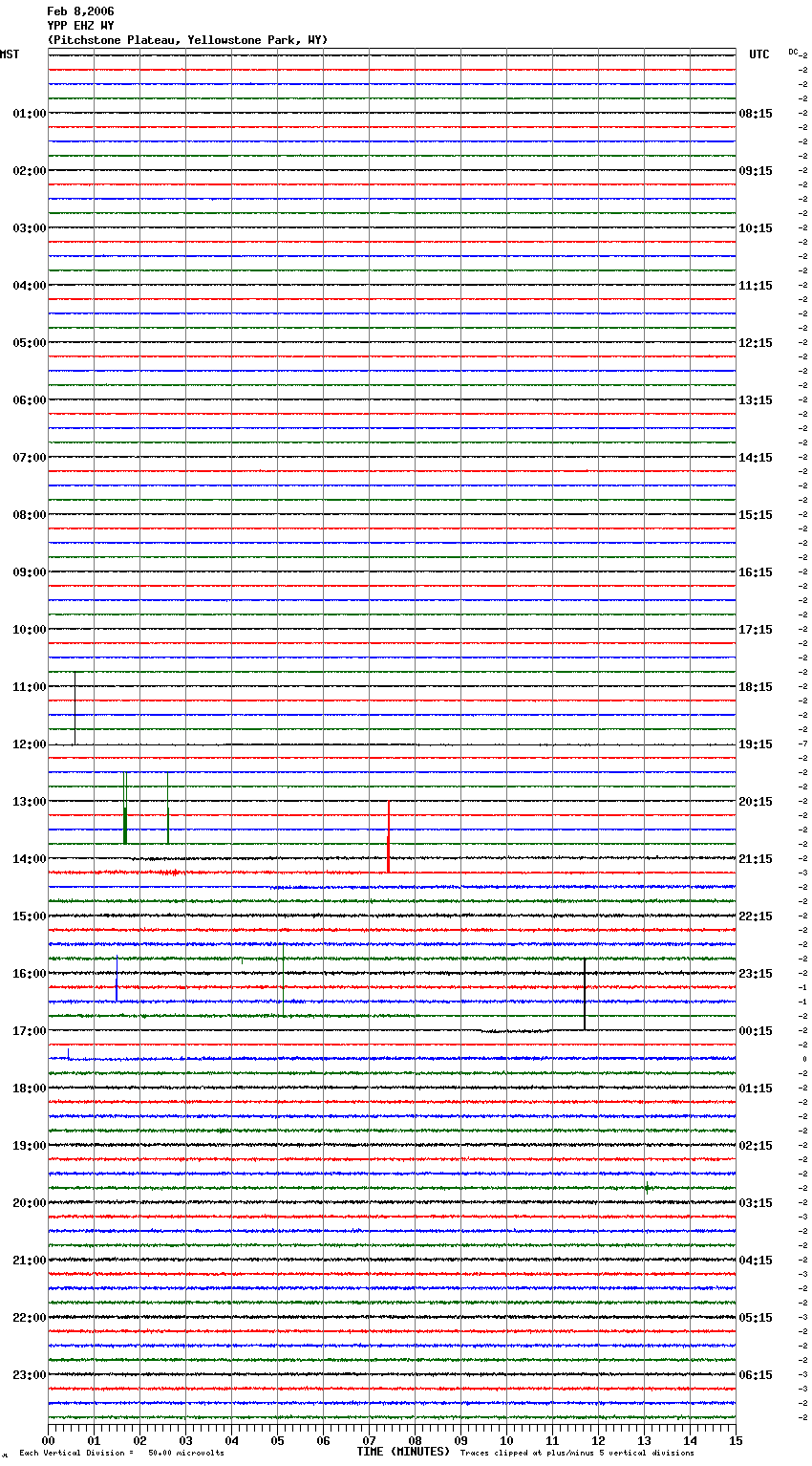Click the 18:15 UTC time label
Viewport: 812px width, 1466px height.
tap(756, 687)
